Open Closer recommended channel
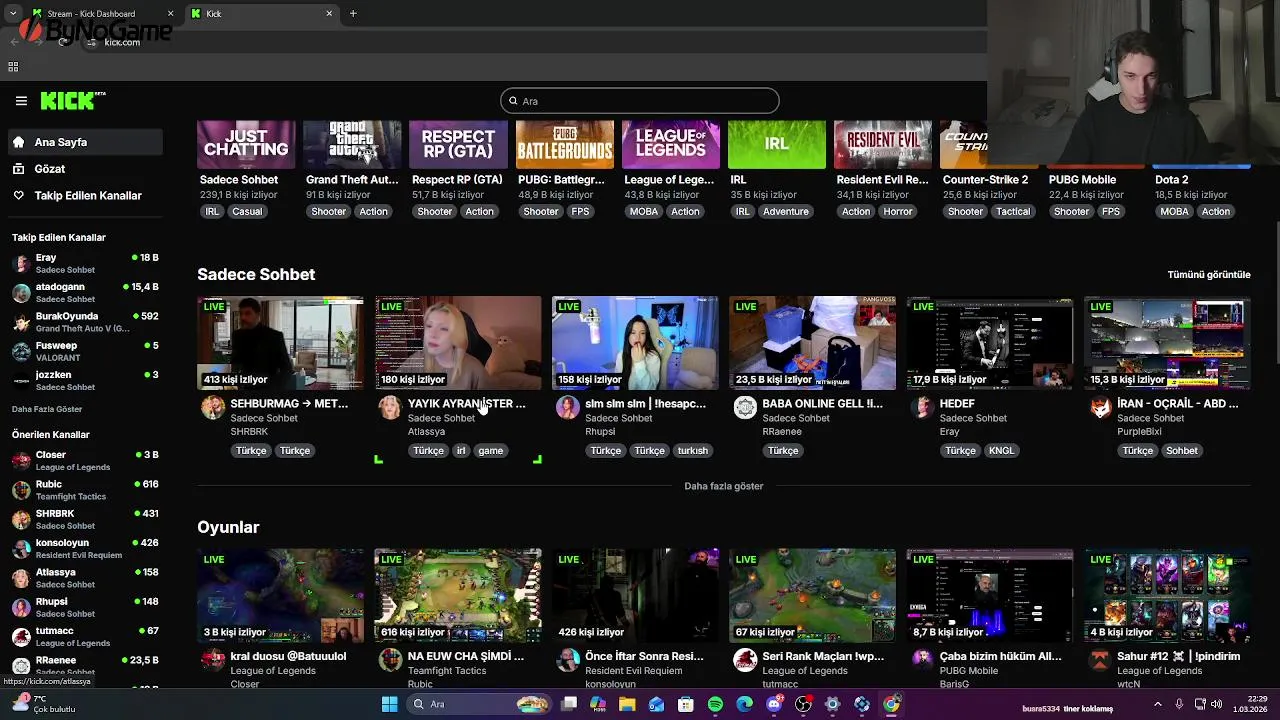This screenshot has width=1280, height=720. (85, 461)
